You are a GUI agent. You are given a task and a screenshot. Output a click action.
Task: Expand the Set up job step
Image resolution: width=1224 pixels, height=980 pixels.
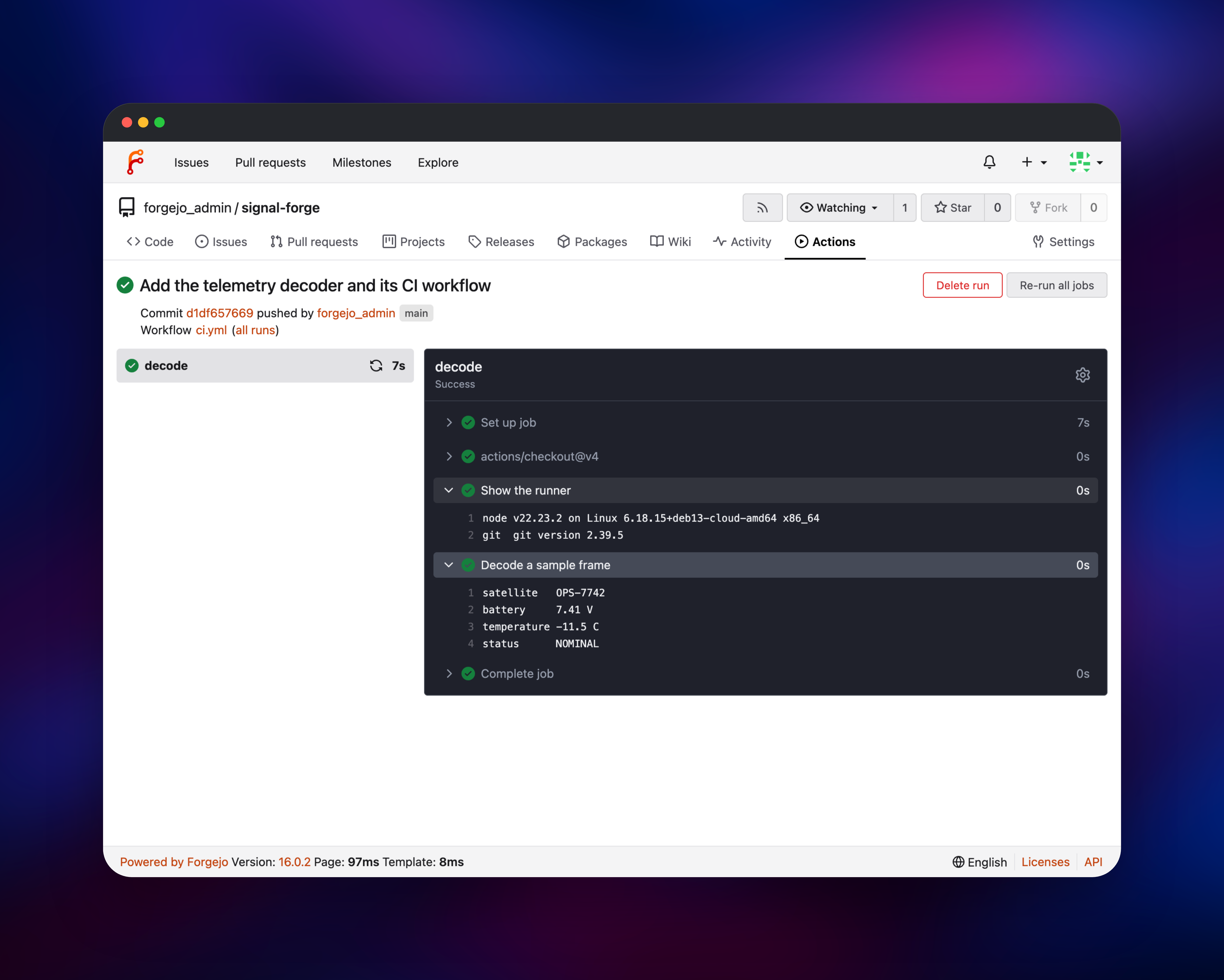click(x=765, y=422)
